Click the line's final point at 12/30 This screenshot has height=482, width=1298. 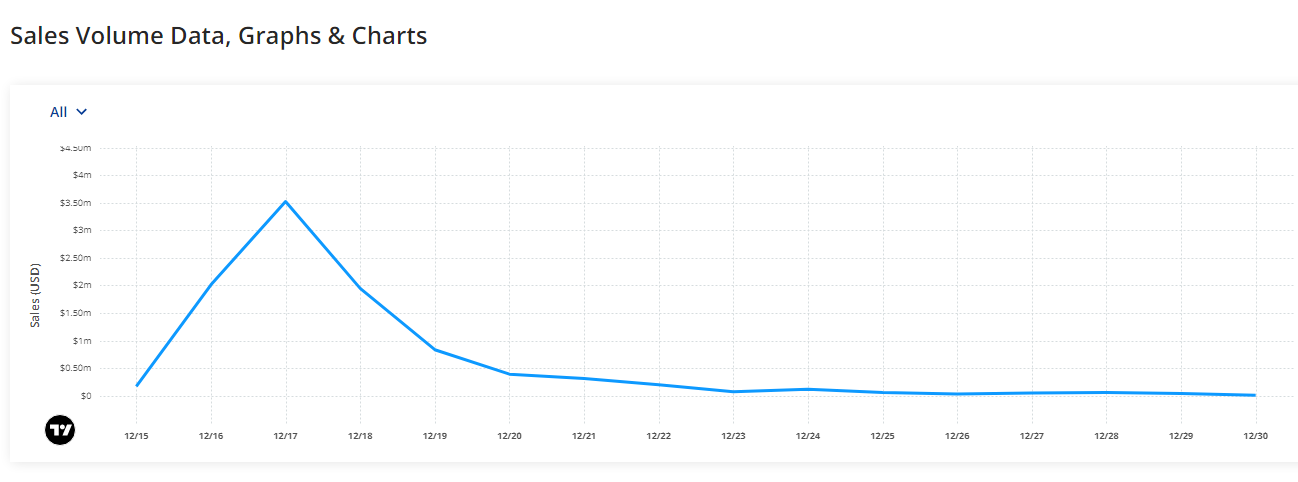pos(1255,395)
